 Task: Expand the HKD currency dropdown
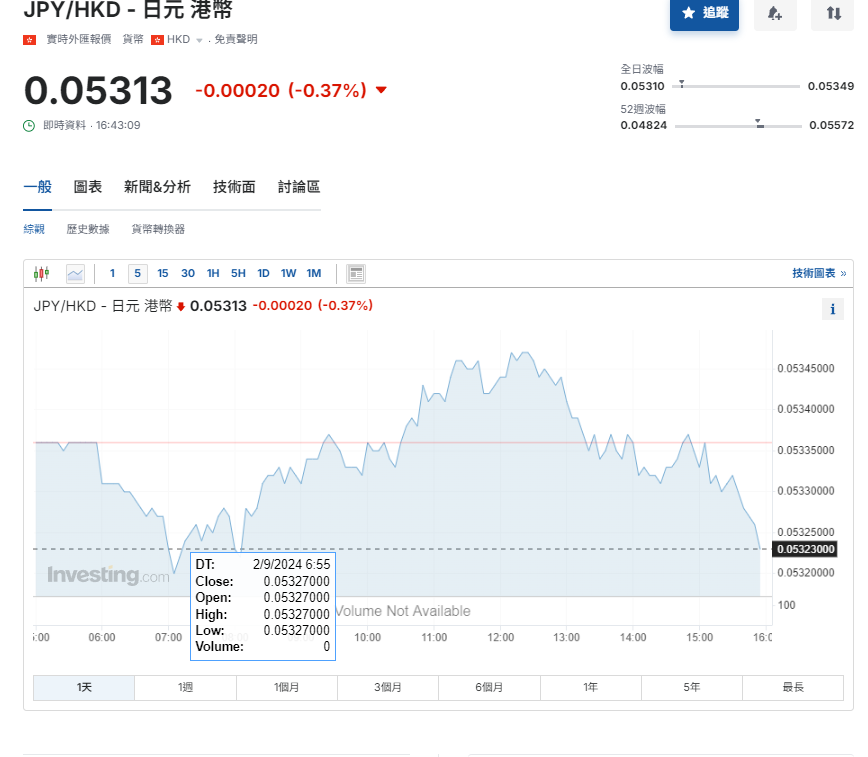(199, 40)
